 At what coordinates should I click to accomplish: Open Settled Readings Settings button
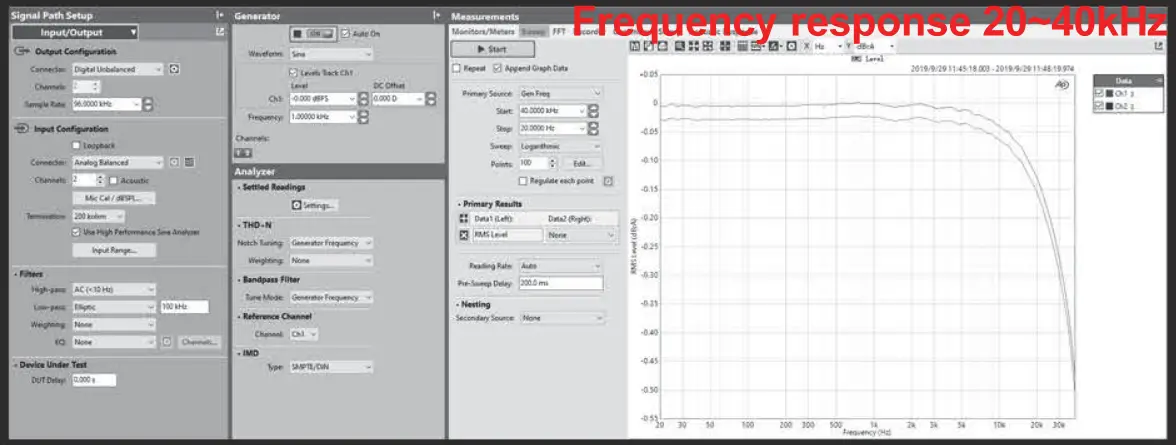(314, 205)
